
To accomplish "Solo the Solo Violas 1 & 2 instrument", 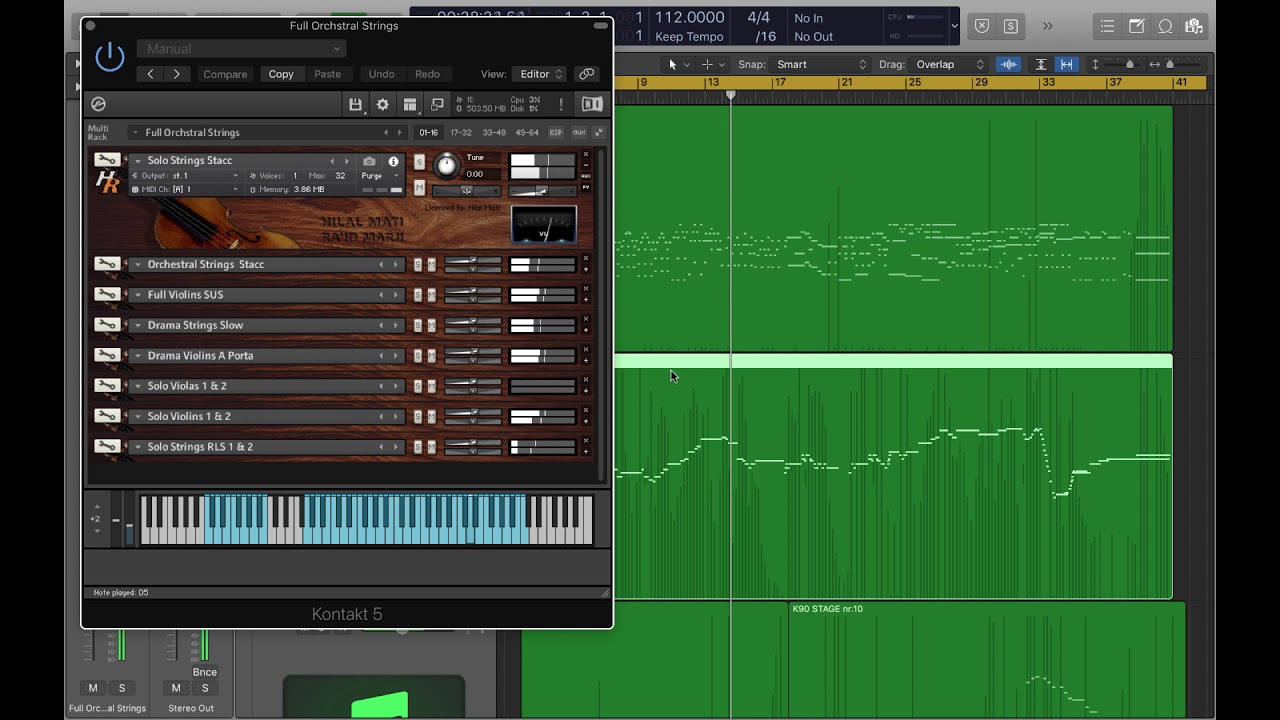I will pos(418,386).
